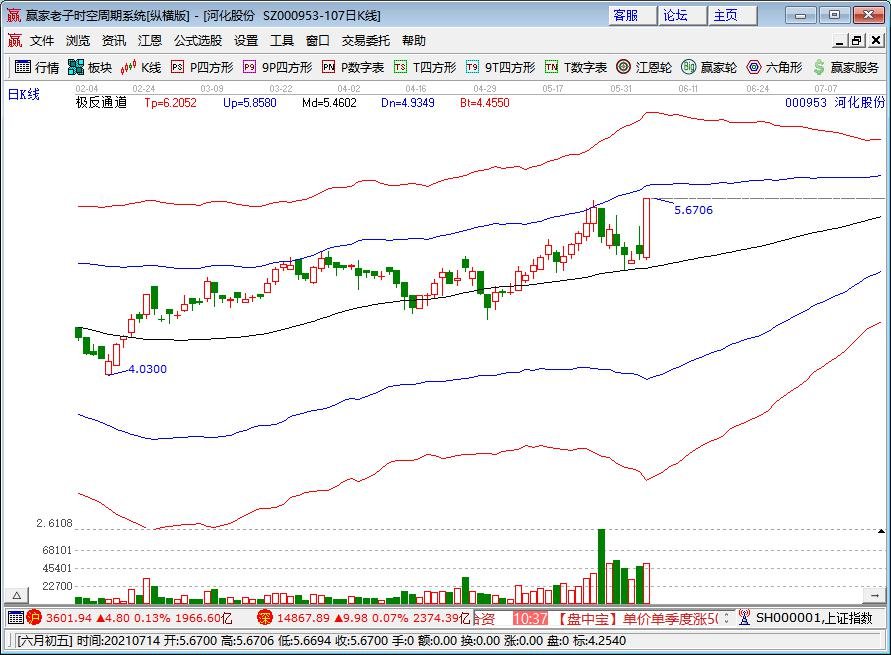Click the 论坛 forum button
Image resolution: width=891 pixels, height=655 pixels.
click(x=682, y=15)
